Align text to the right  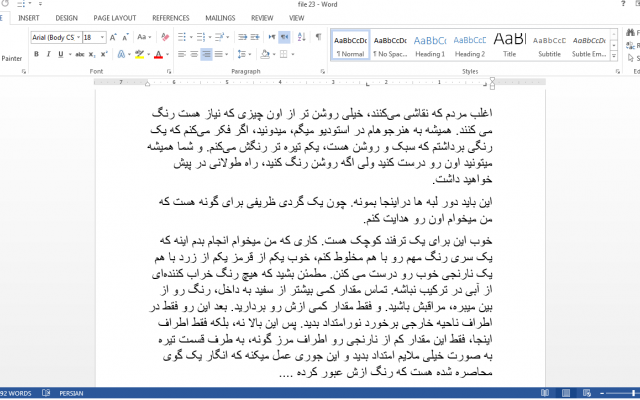206,54
